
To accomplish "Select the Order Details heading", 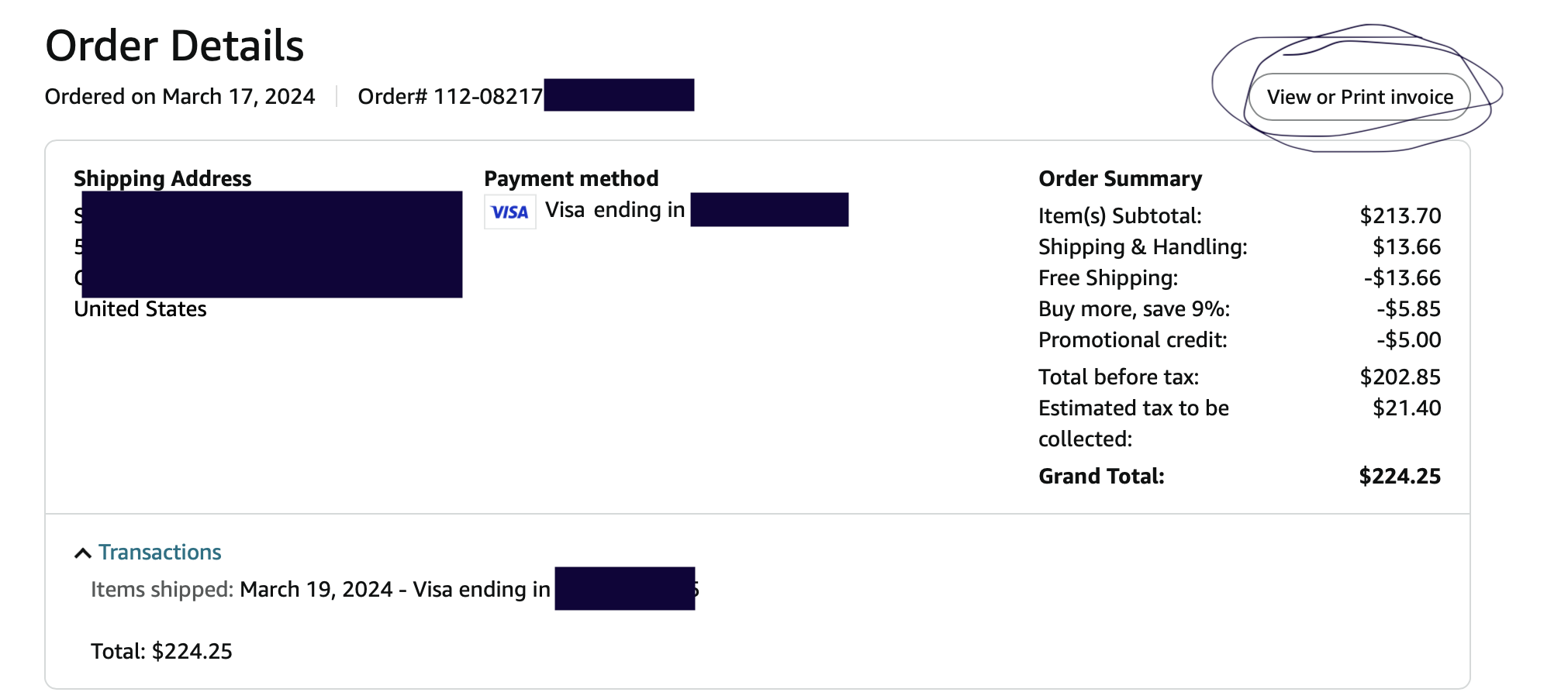I will point(174,46).
